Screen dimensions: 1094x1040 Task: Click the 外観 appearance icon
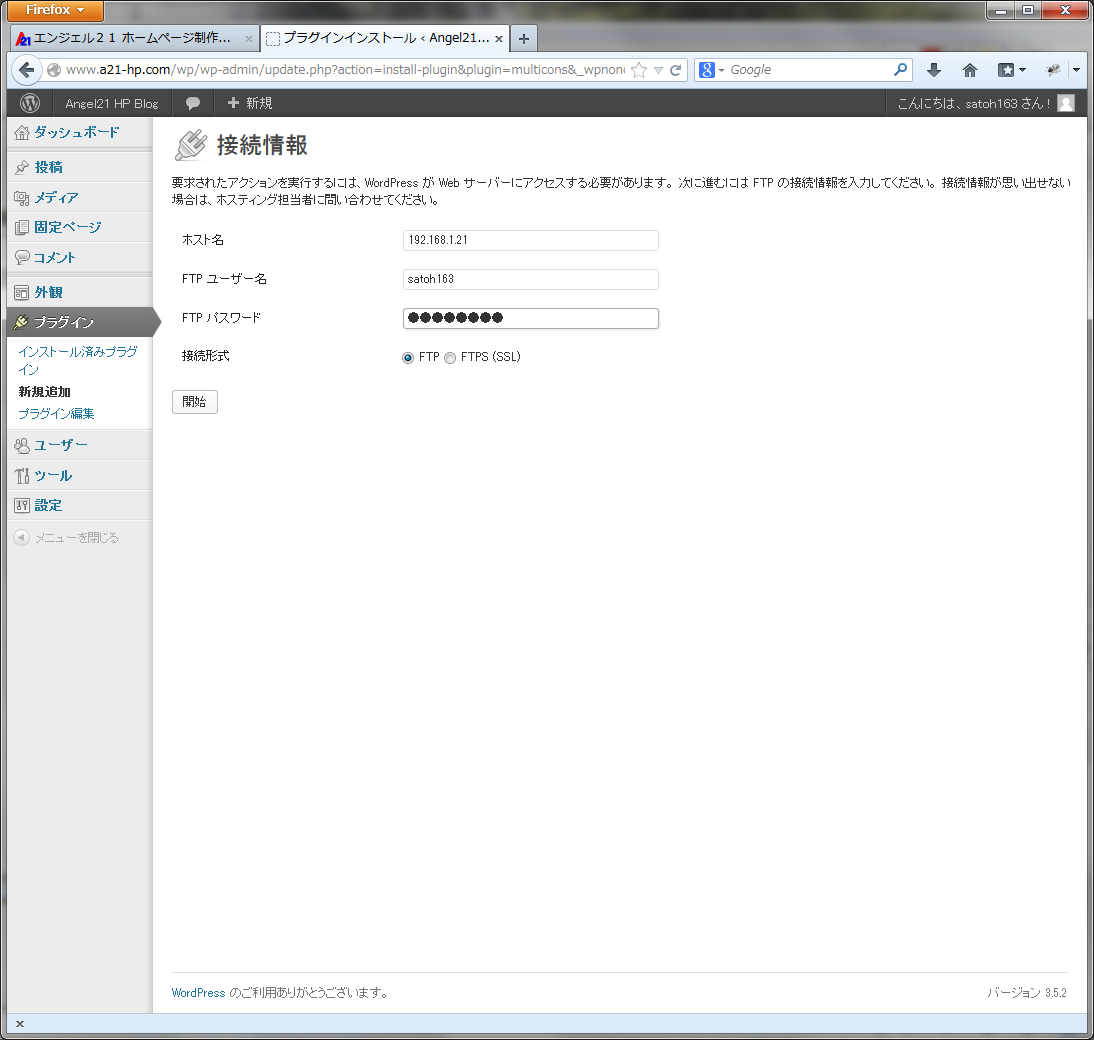[x=22, y=292]
